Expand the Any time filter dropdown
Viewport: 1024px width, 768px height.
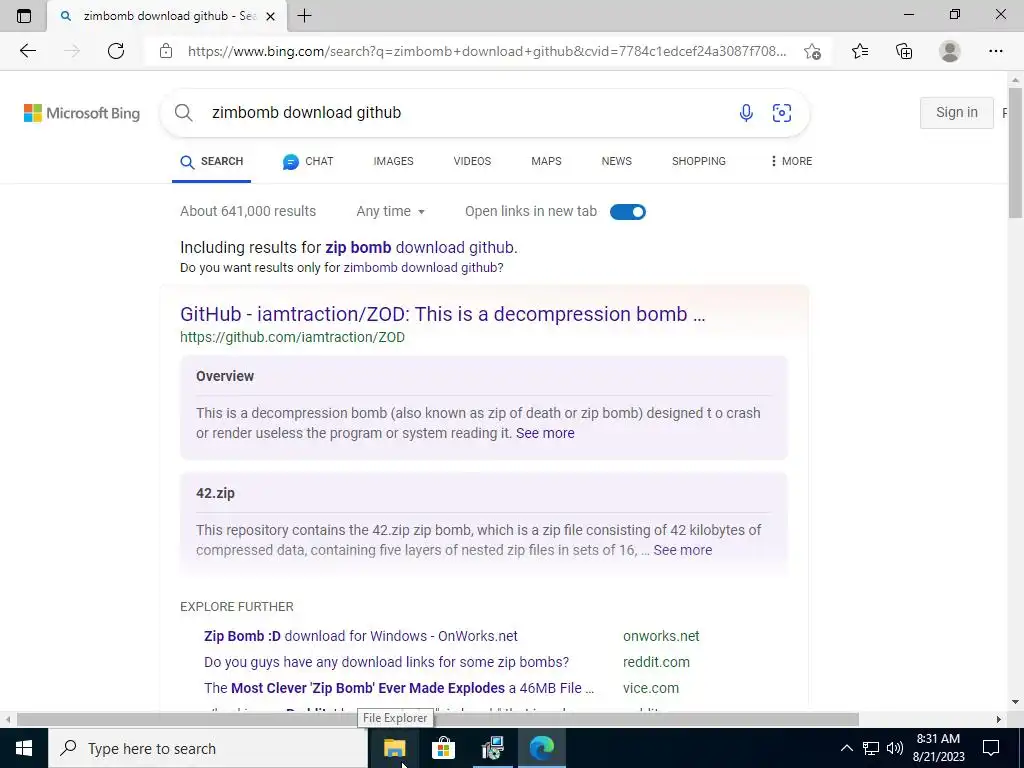click(391, 212)
